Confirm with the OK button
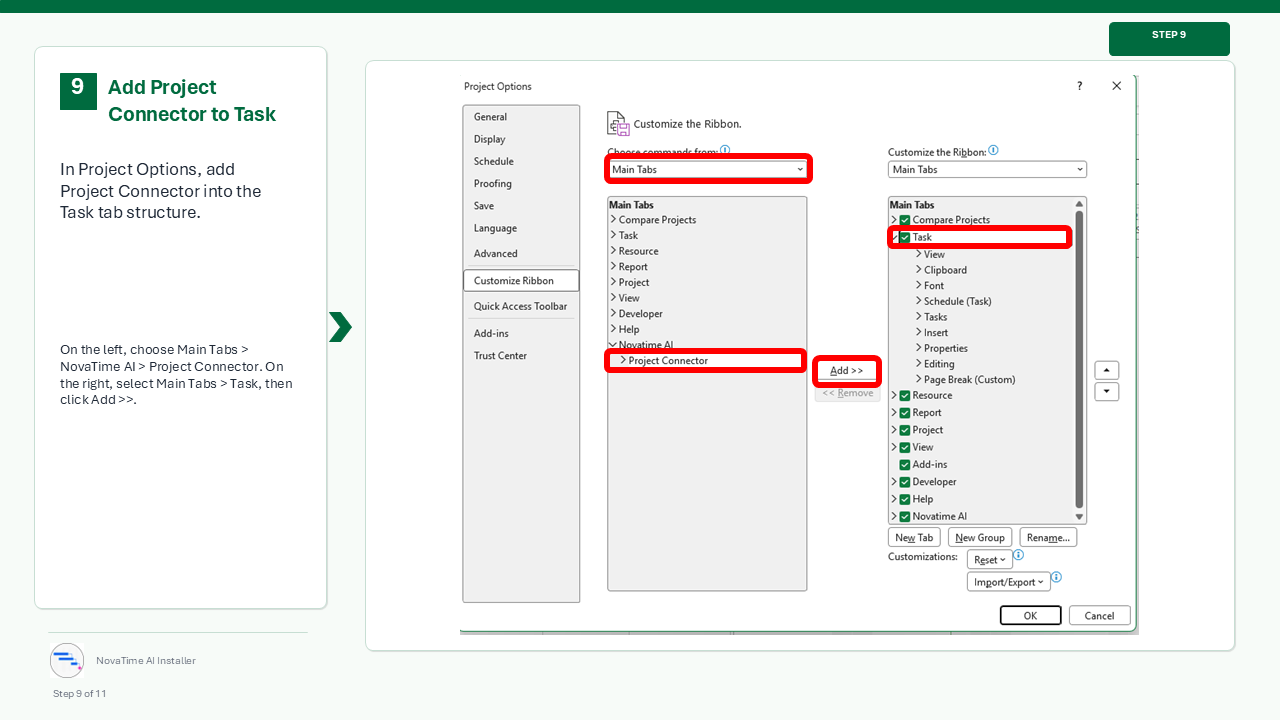Image resolution: width=1280 pixels, height=720 pixels. [1030, 615]
